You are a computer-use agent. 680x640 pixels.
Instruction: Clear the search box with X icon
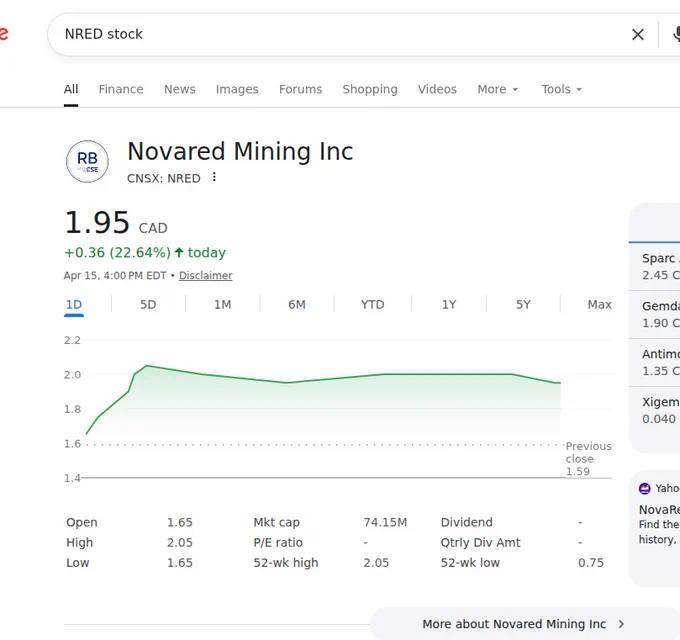(x=638, y=35)
